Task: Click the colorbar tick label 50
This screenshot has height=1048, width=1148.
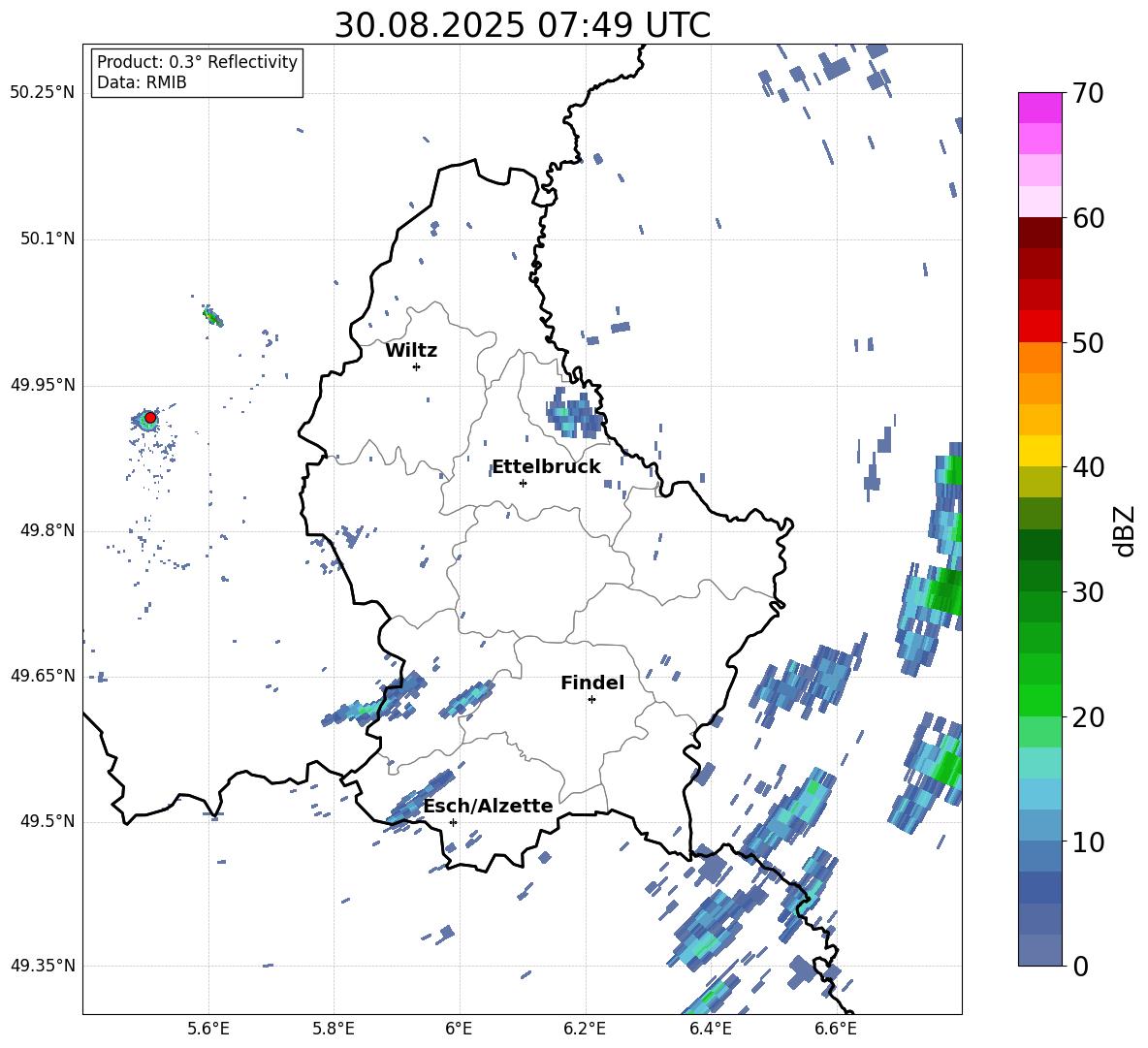Action: tap(1088, 342)
